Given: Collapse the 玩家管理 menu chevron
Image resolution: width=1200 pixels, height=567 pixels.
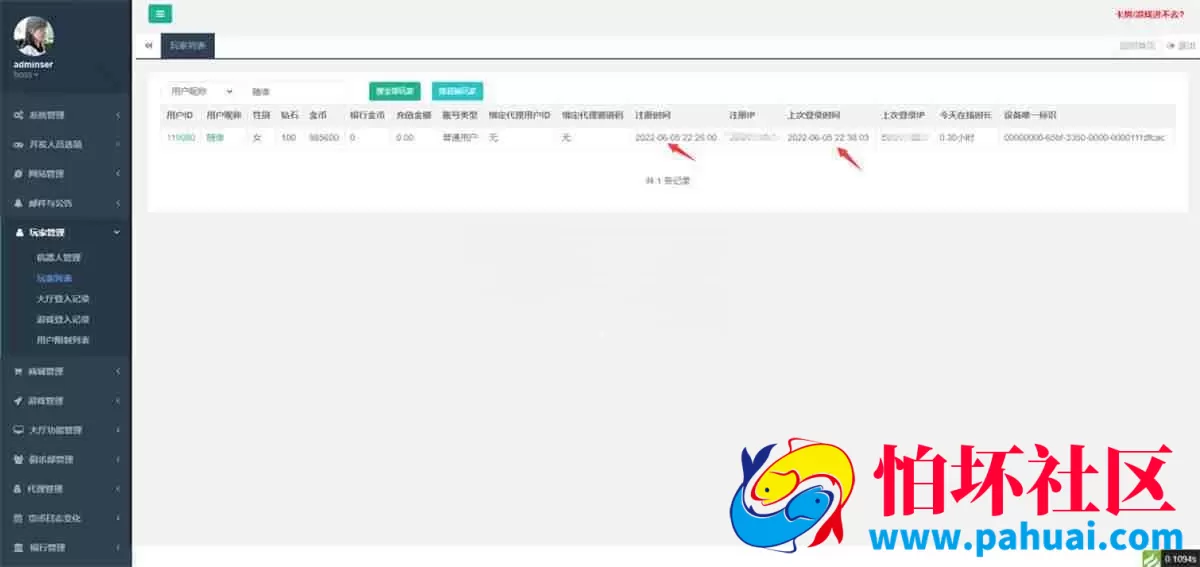Looking at the screenshot, I should coord(118,232).
